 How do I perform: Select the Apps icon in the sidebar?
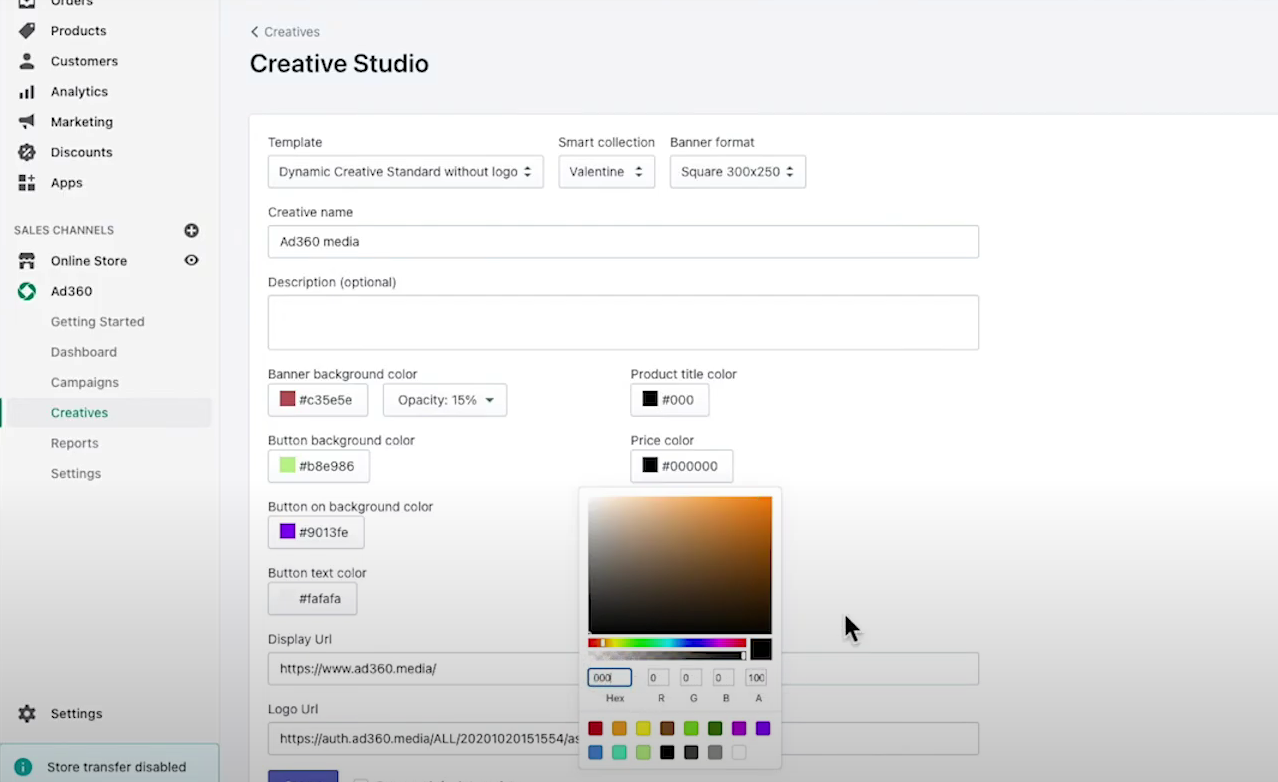point(28,182)
